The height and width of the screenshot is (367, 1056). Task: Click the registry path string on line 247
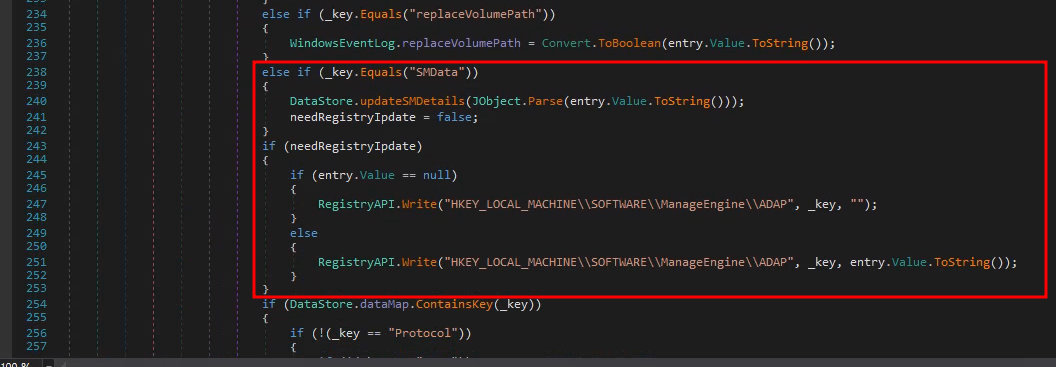(x=618, y=205)
